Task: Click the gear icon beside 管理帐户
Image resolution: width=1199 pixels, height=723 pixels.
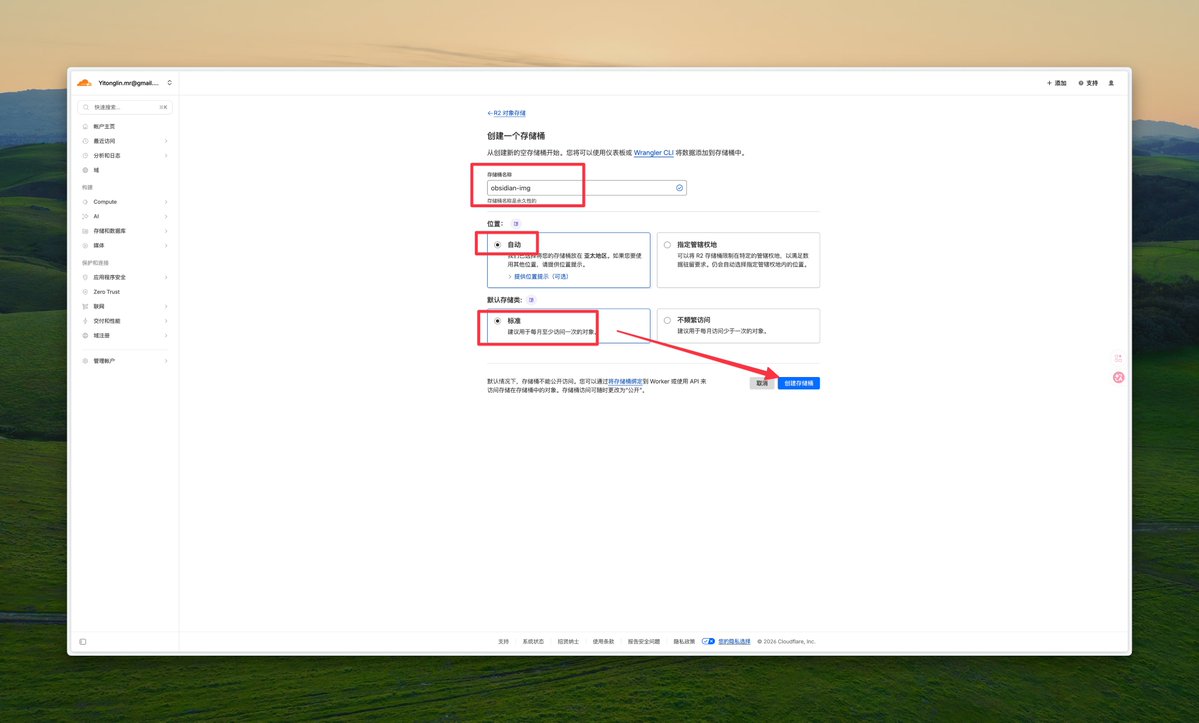Action: pos(85,361)
